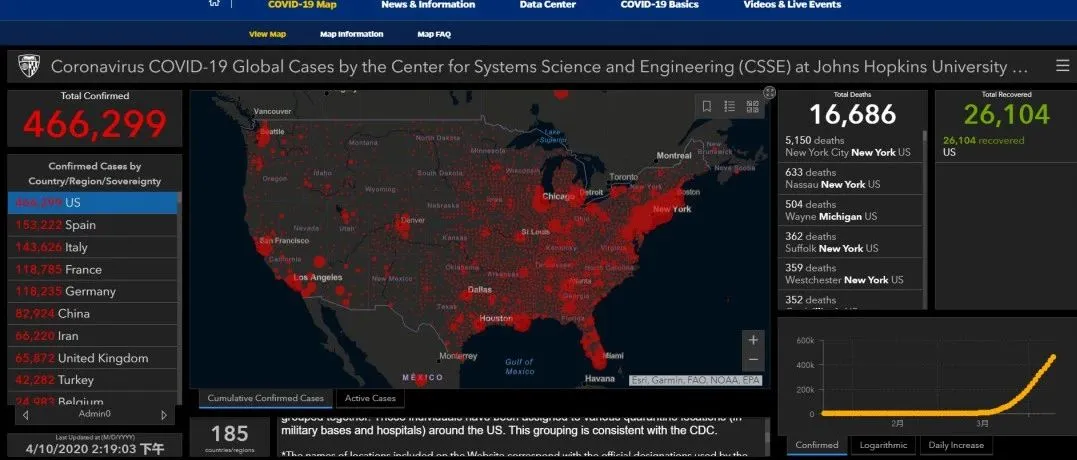Open the COVID-19 Map menu
Screen dimensions: 1077x460
(x=302, y=5)
